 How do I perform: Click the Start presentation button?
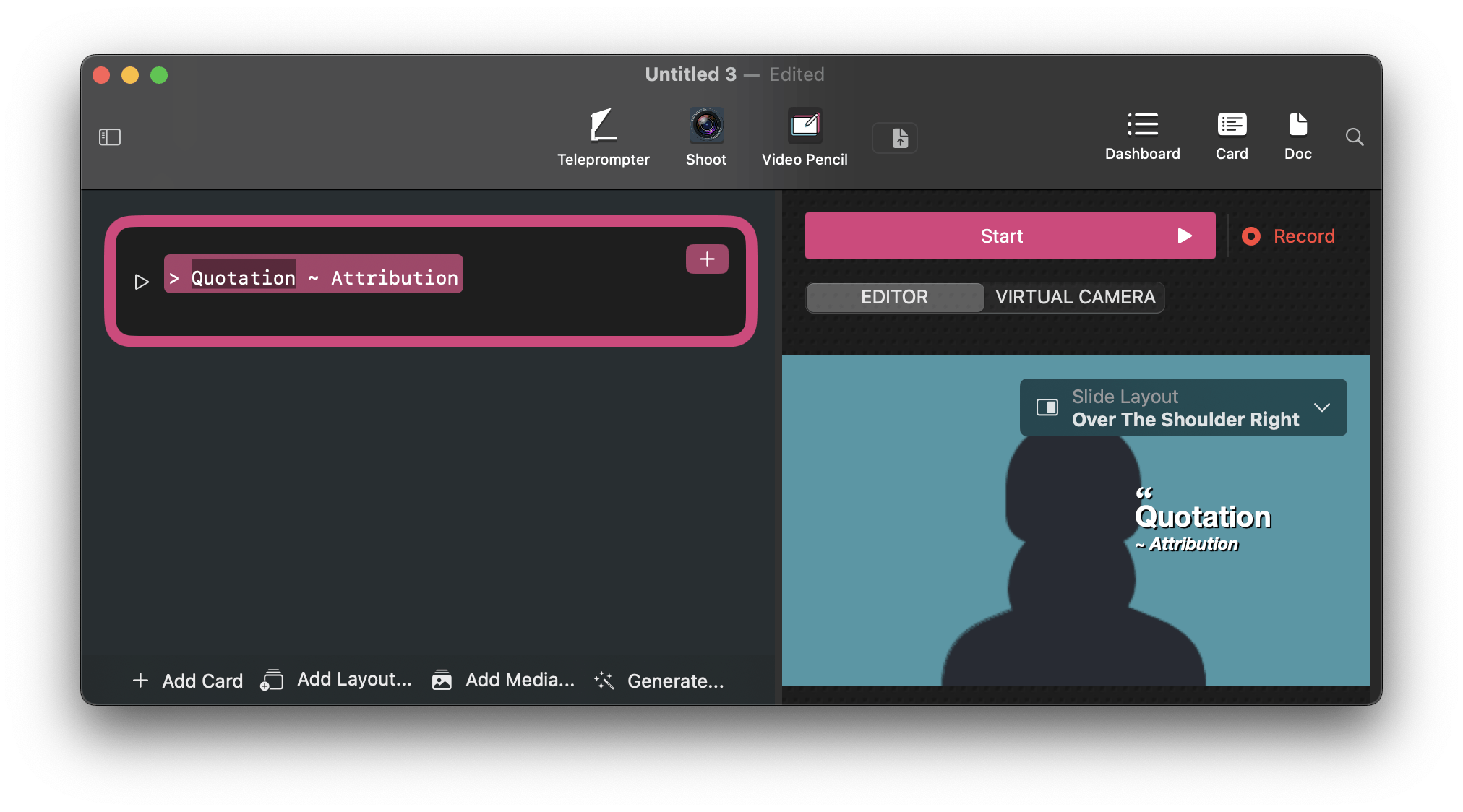[1010, 236]
